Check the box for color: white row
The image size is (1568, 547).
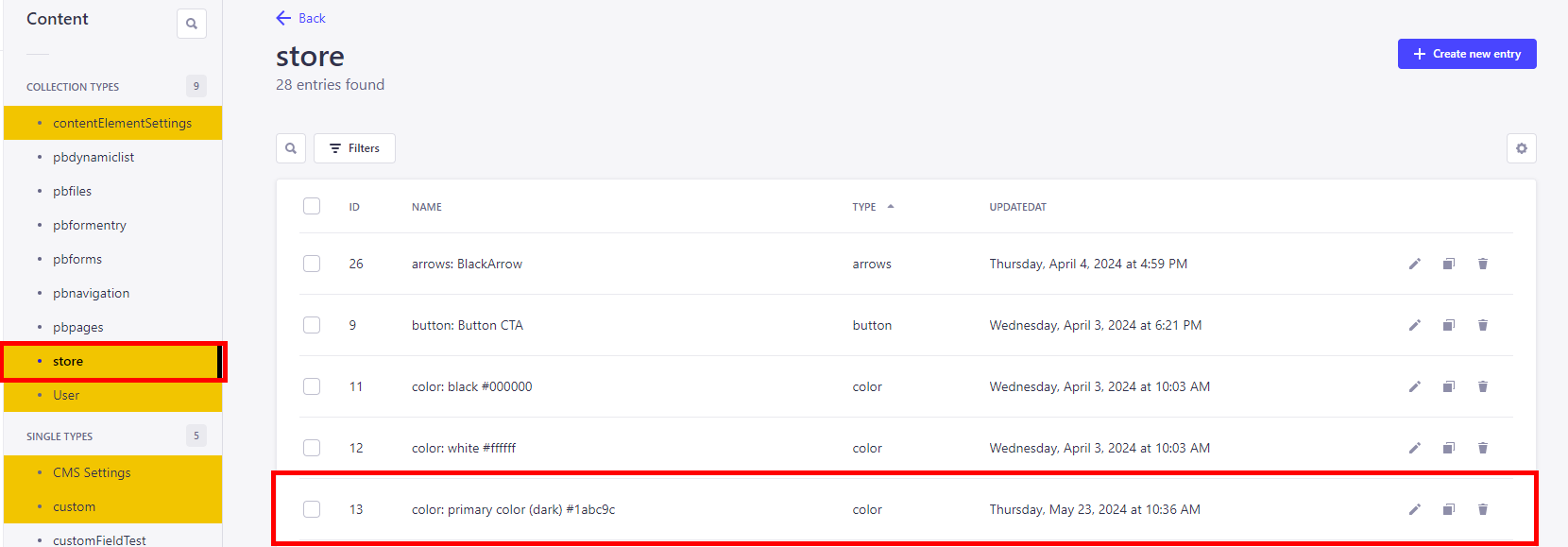312,448
